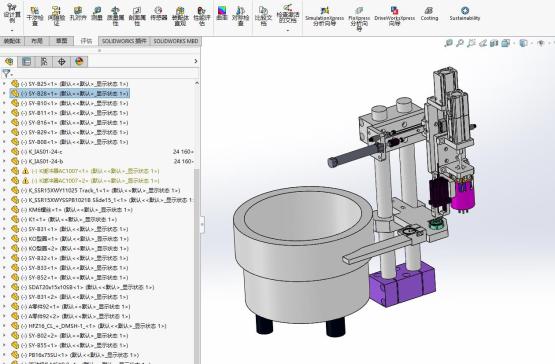Screen dimensions: 555x364
Task: Switch to ConfigurationManager panel tab
Action: pos(44,62)
